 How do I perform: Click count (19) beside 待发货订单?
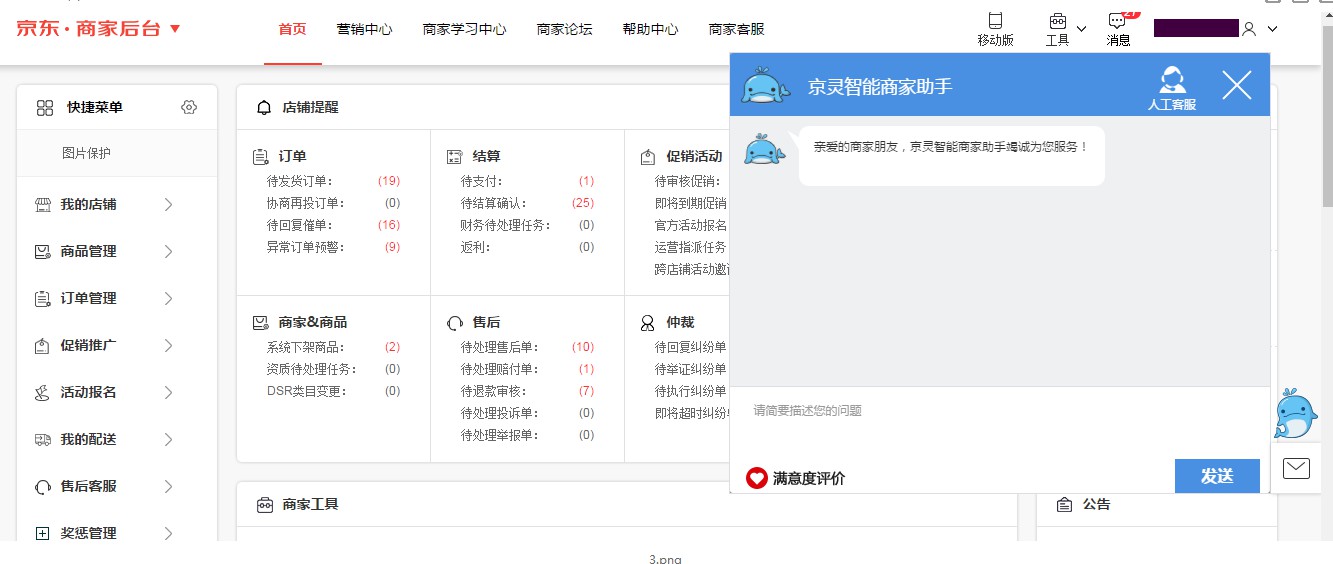(x=389, y=181)
